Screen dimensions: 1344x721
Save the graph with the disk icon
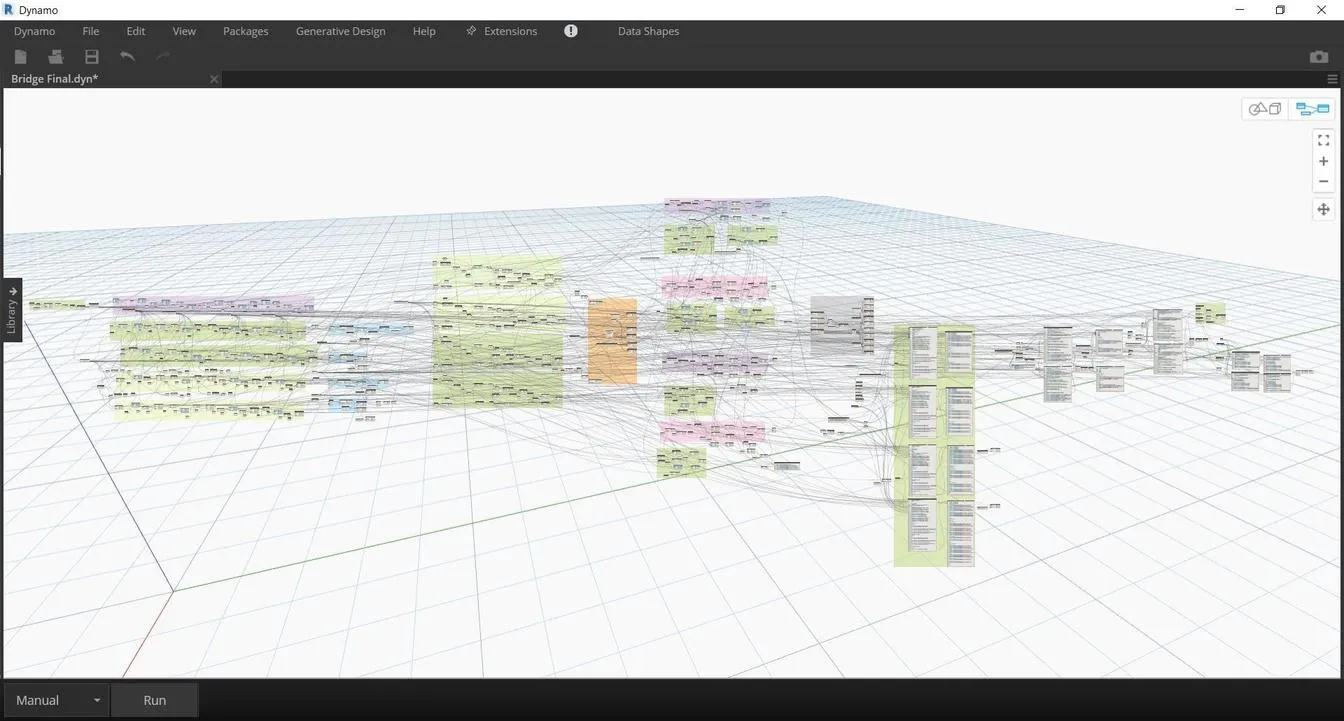91,57
